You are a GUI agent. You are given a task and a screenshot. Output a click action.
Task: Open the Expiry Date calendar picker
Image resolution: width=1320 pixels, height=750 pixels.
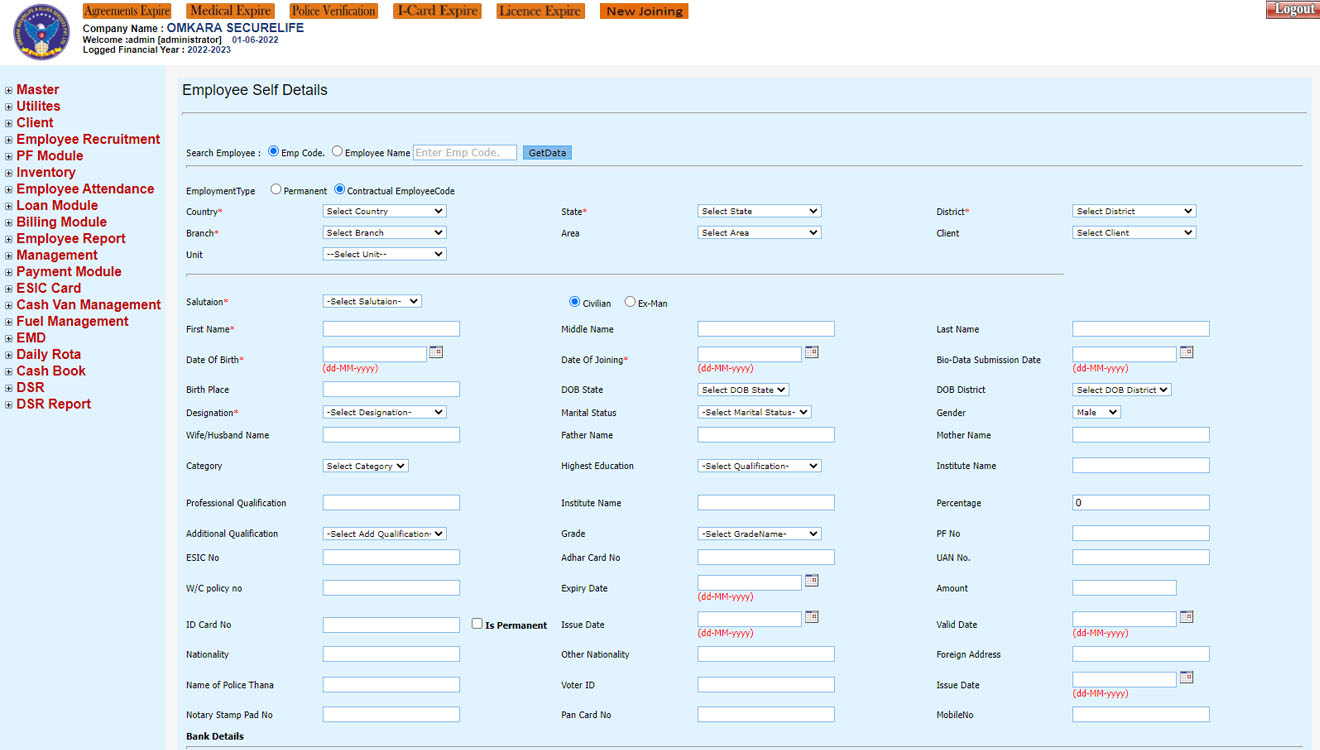point(812,580)
